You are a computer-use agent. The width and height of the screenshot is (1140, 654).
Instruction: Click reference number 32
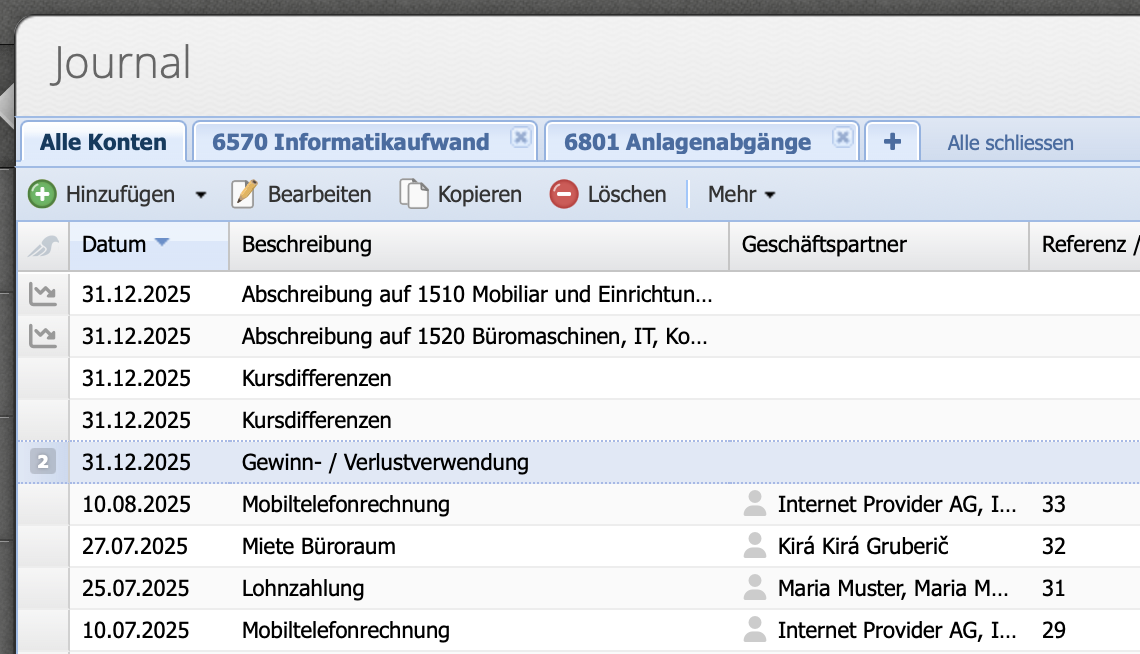point(1053,546)
